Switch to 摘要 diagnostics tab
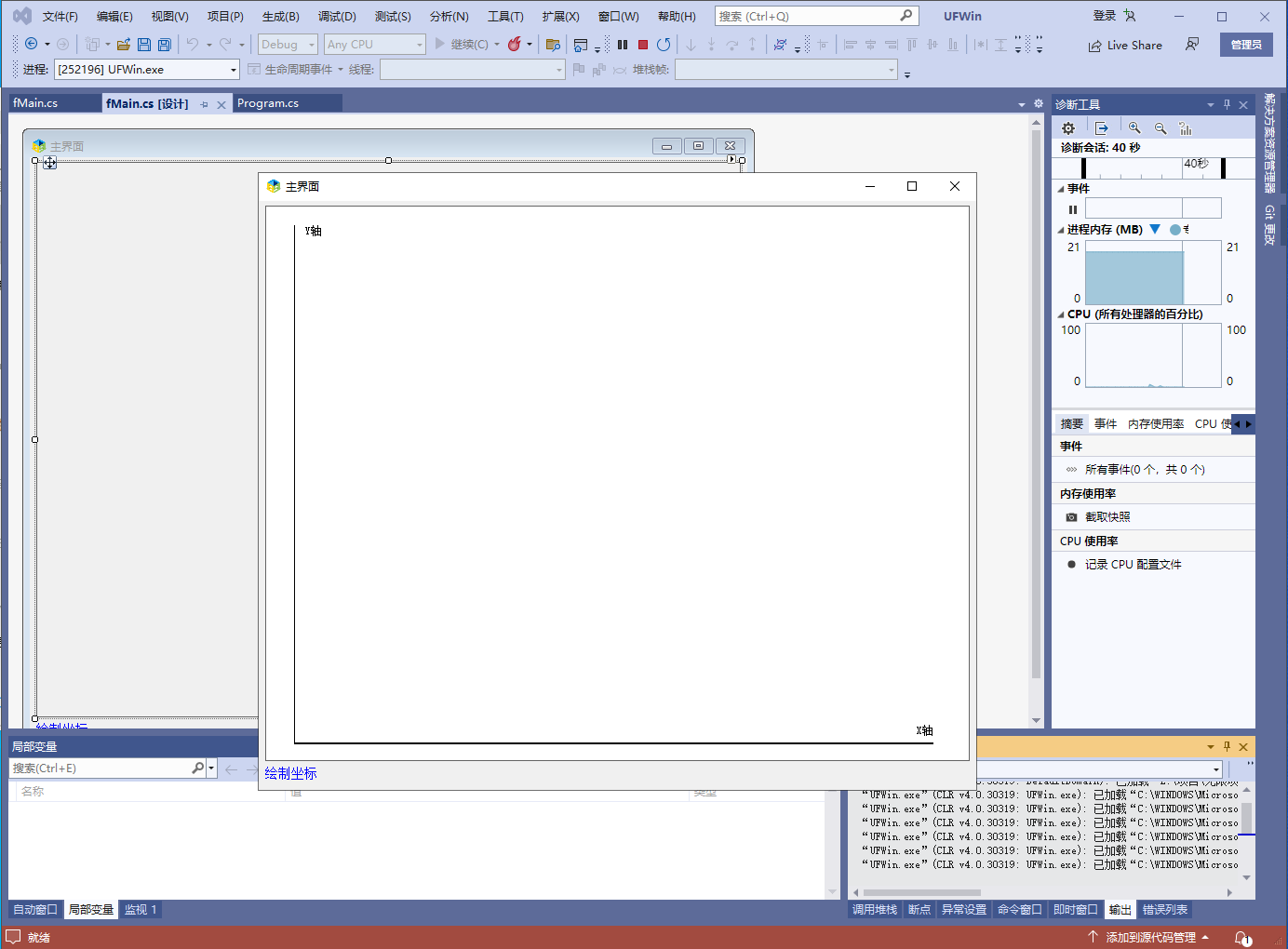The image size is (1288, 949). [1072, 424]
